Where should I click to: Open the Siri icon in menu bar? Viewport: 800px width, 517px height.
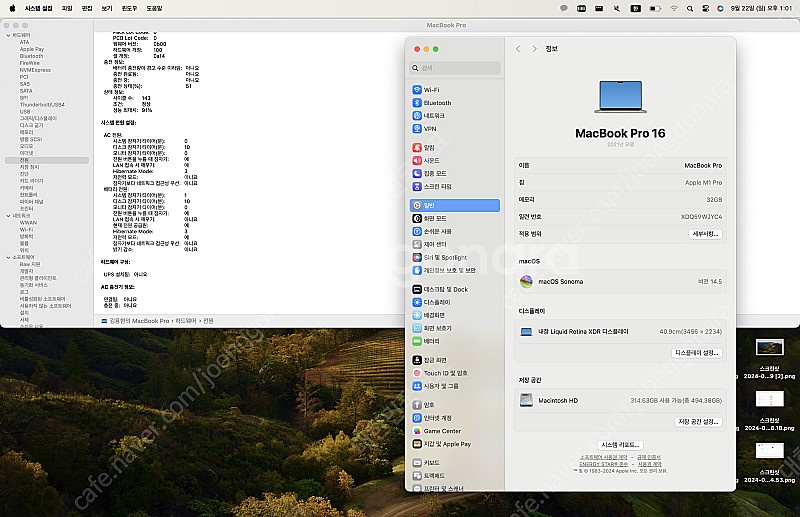tap(720, 8)
